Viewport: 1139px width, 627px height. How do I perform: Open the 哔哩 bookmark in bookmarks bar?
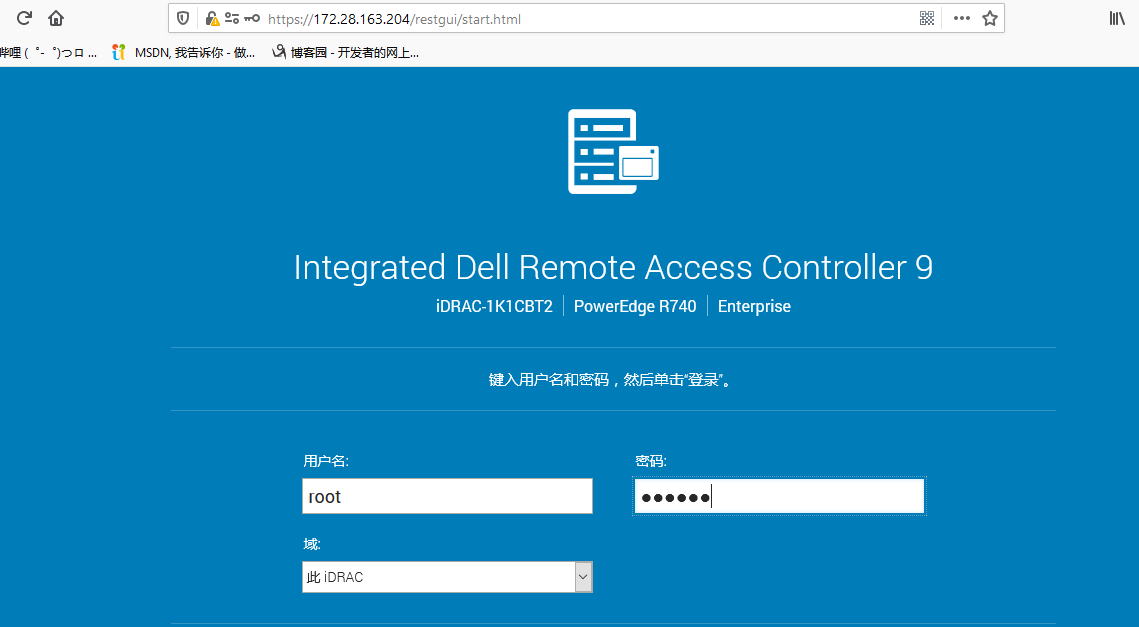coord(48,52)
